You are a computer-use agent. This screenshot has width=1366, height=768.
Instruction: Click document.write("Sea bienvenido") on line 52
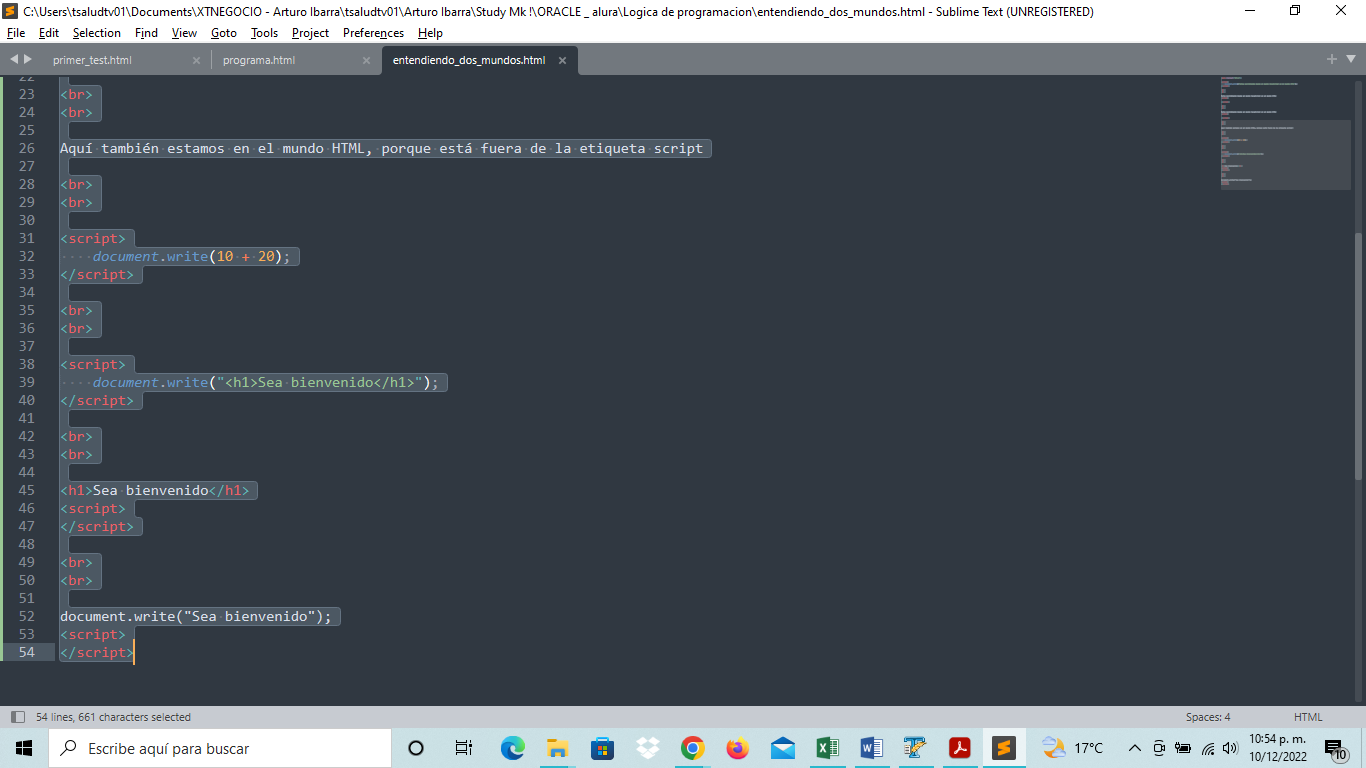(196, 616)
